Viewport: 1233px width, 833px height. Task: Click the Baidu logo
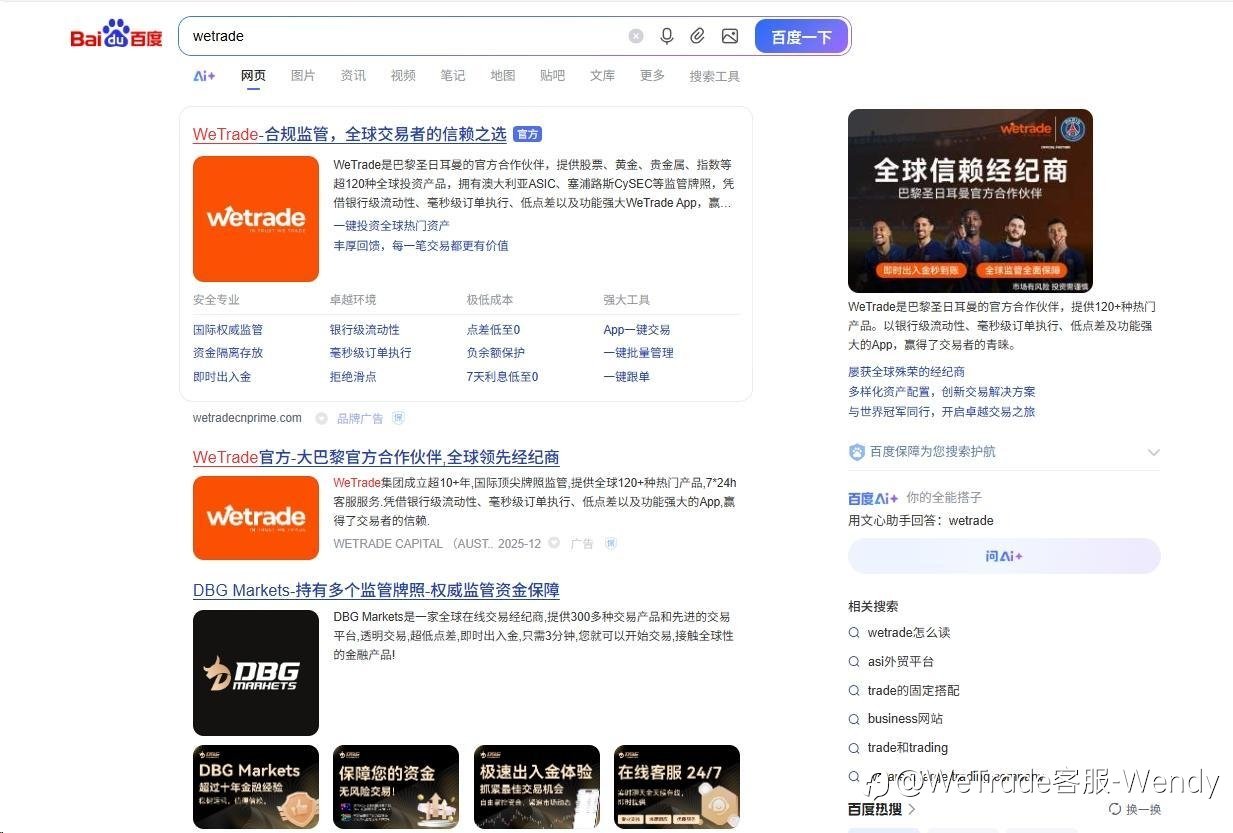[x=116, y=34]
